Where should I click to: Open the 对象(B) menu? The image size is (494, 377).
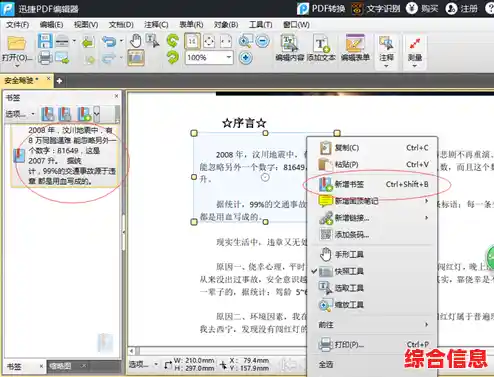pos(226,25)
